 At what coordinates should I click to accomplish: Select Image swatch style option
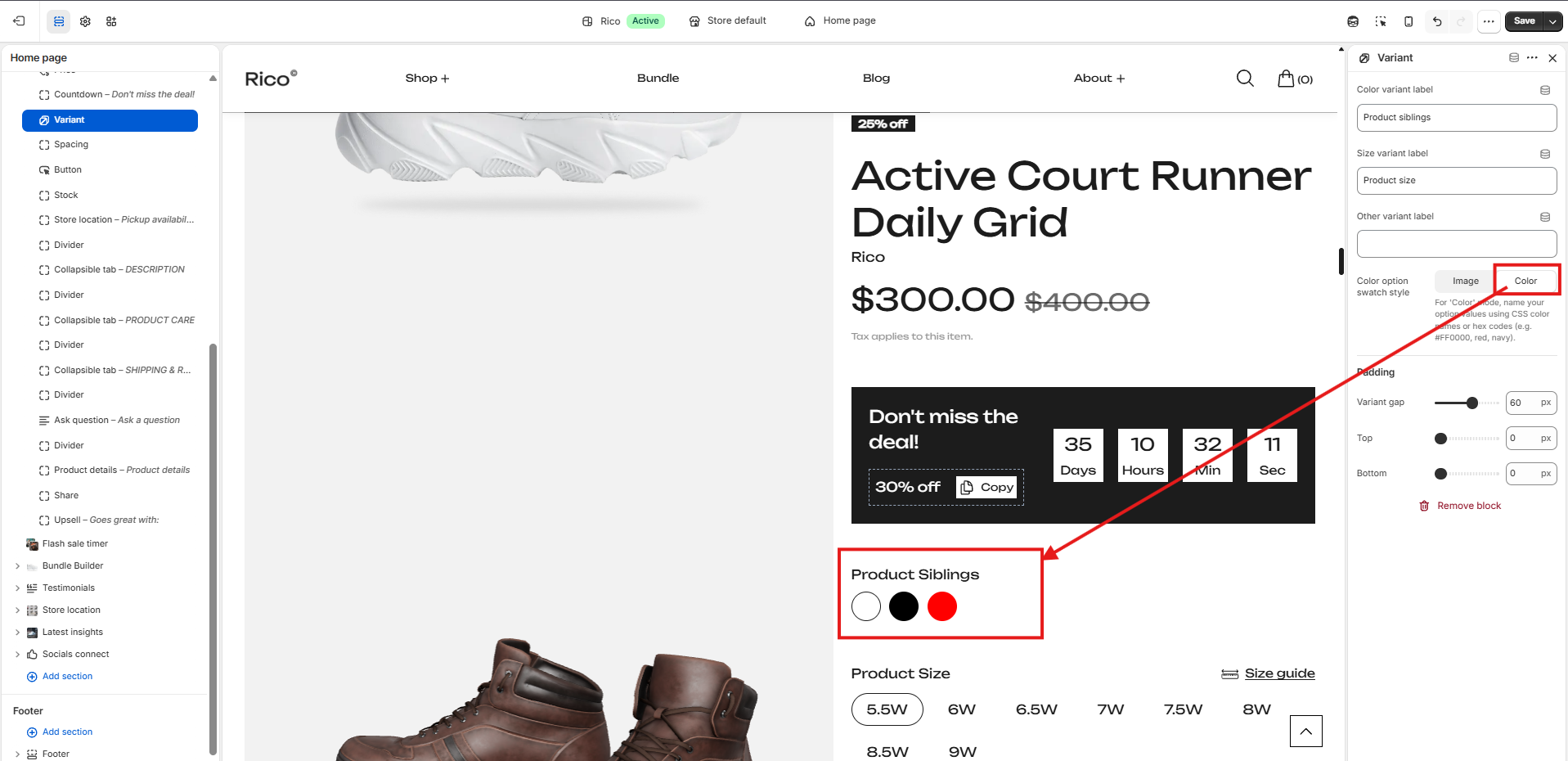(x=1465, y=281)
